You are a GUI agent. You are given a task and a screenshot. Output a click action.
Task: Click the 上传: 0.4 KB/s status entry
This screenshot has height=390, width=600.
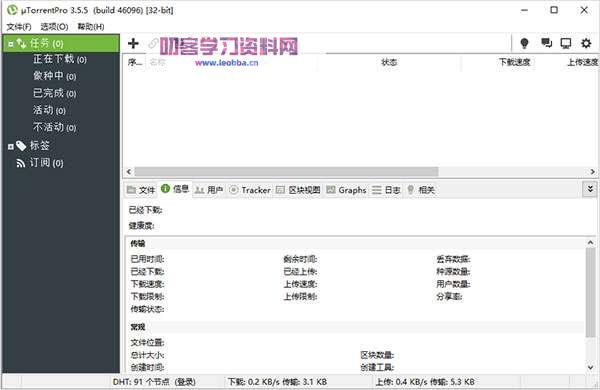click(425, 382)
